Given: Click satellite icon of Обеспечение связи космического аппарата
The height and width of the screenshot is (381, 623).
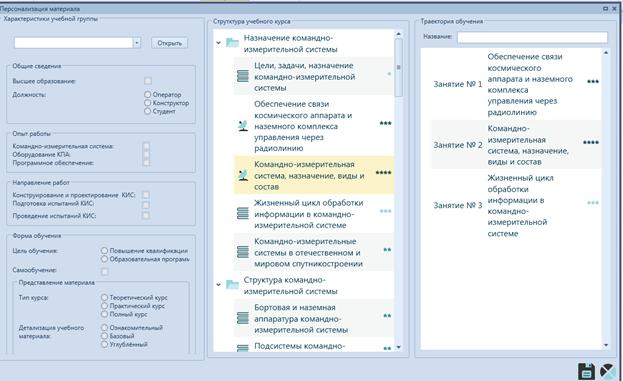Looking at the screenshot, I should 243,126.
